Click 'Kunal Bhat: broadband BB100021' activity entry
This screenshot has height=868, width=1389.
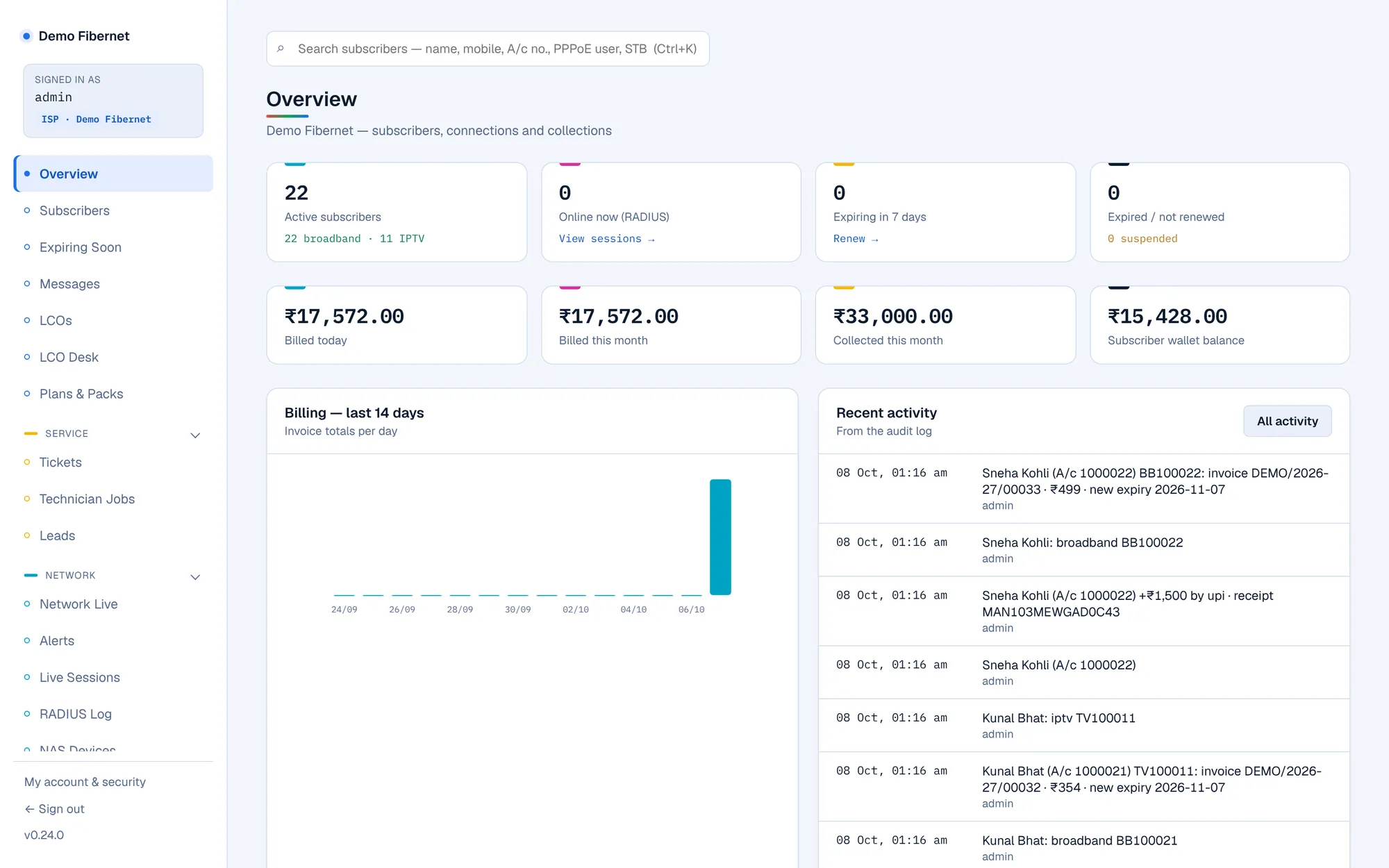[1083, 846]
